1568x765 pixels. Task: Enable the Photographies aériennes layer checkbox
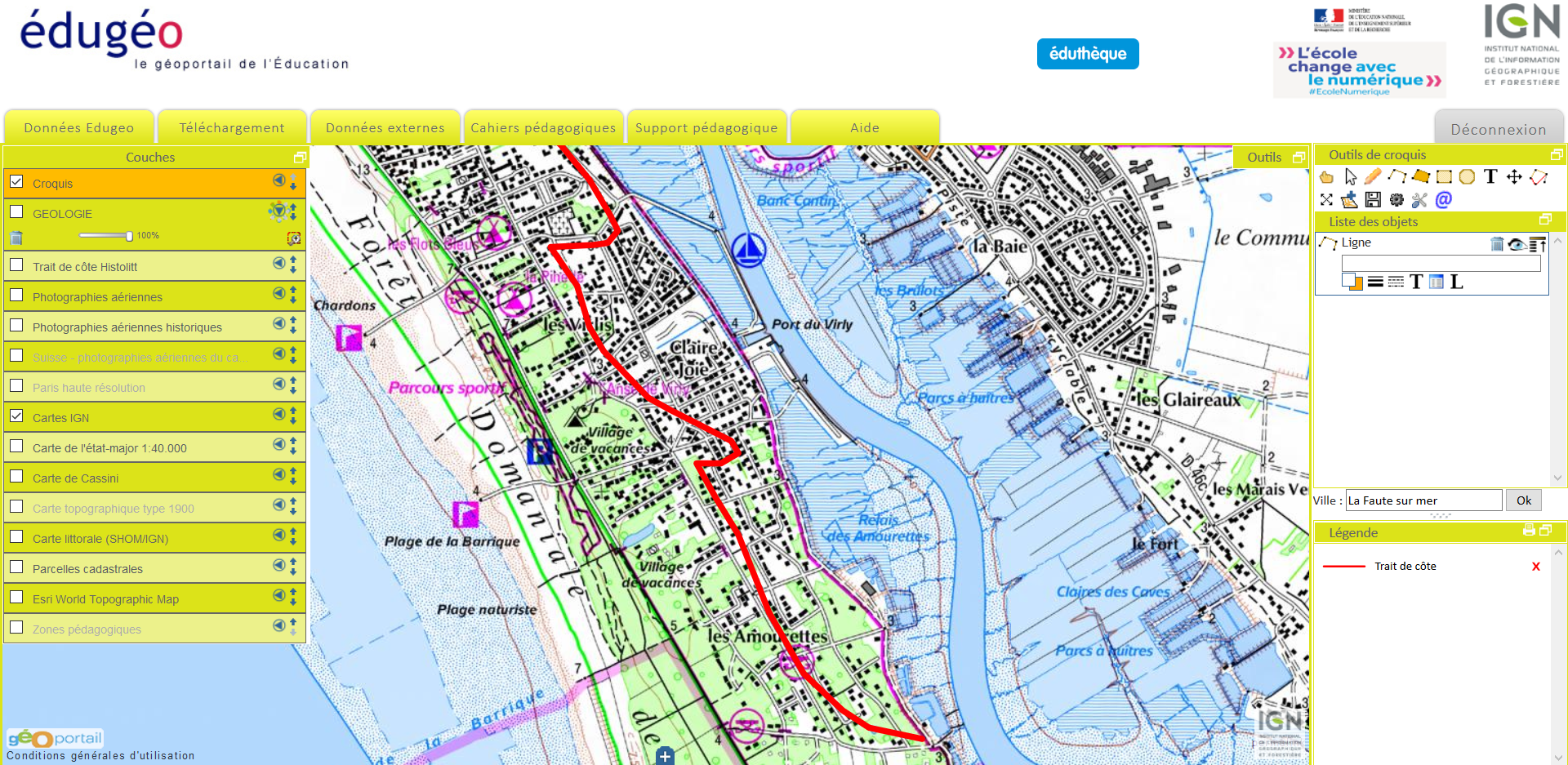tap(16, 296)
